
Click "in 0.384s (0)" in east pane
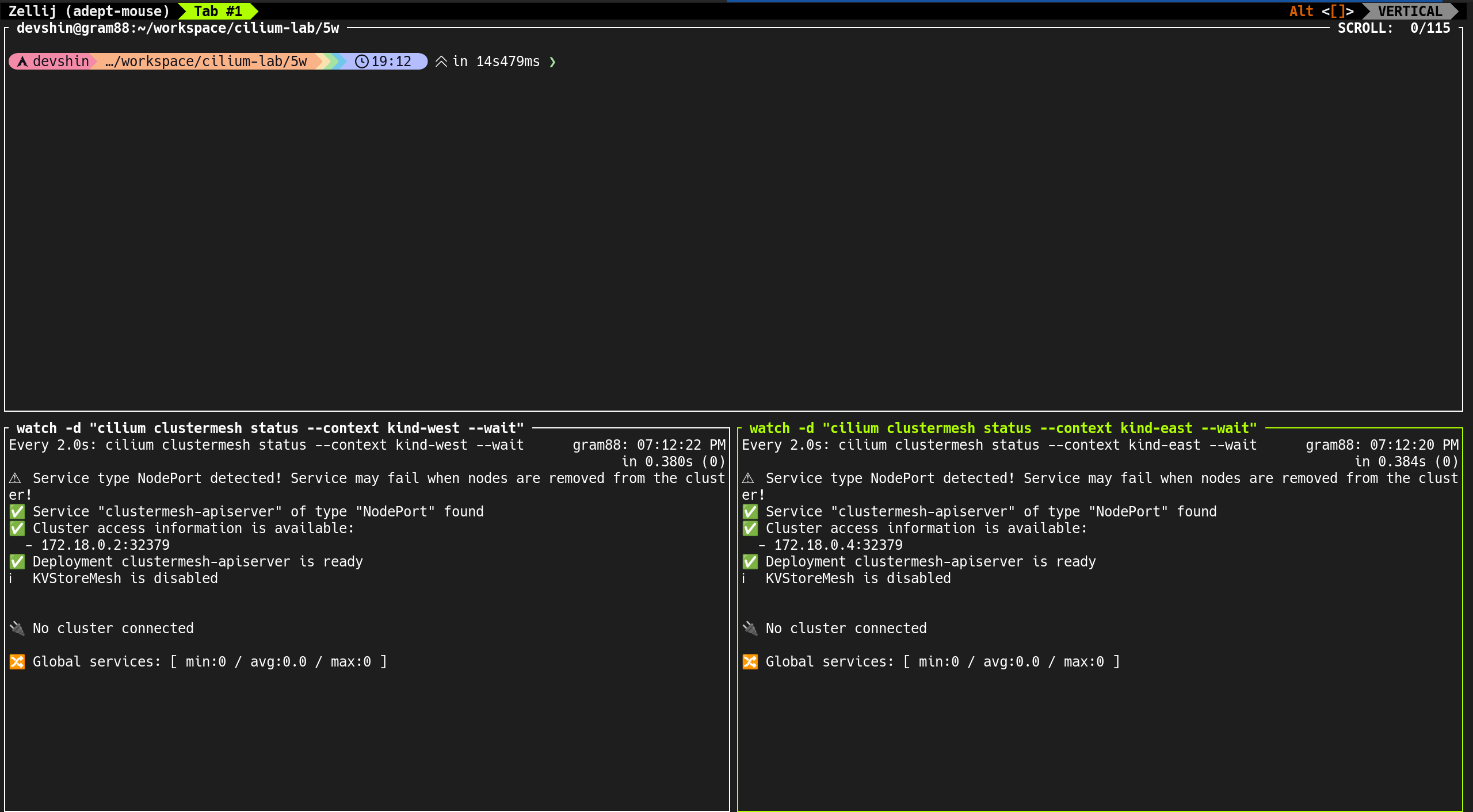click(1407, 461)
